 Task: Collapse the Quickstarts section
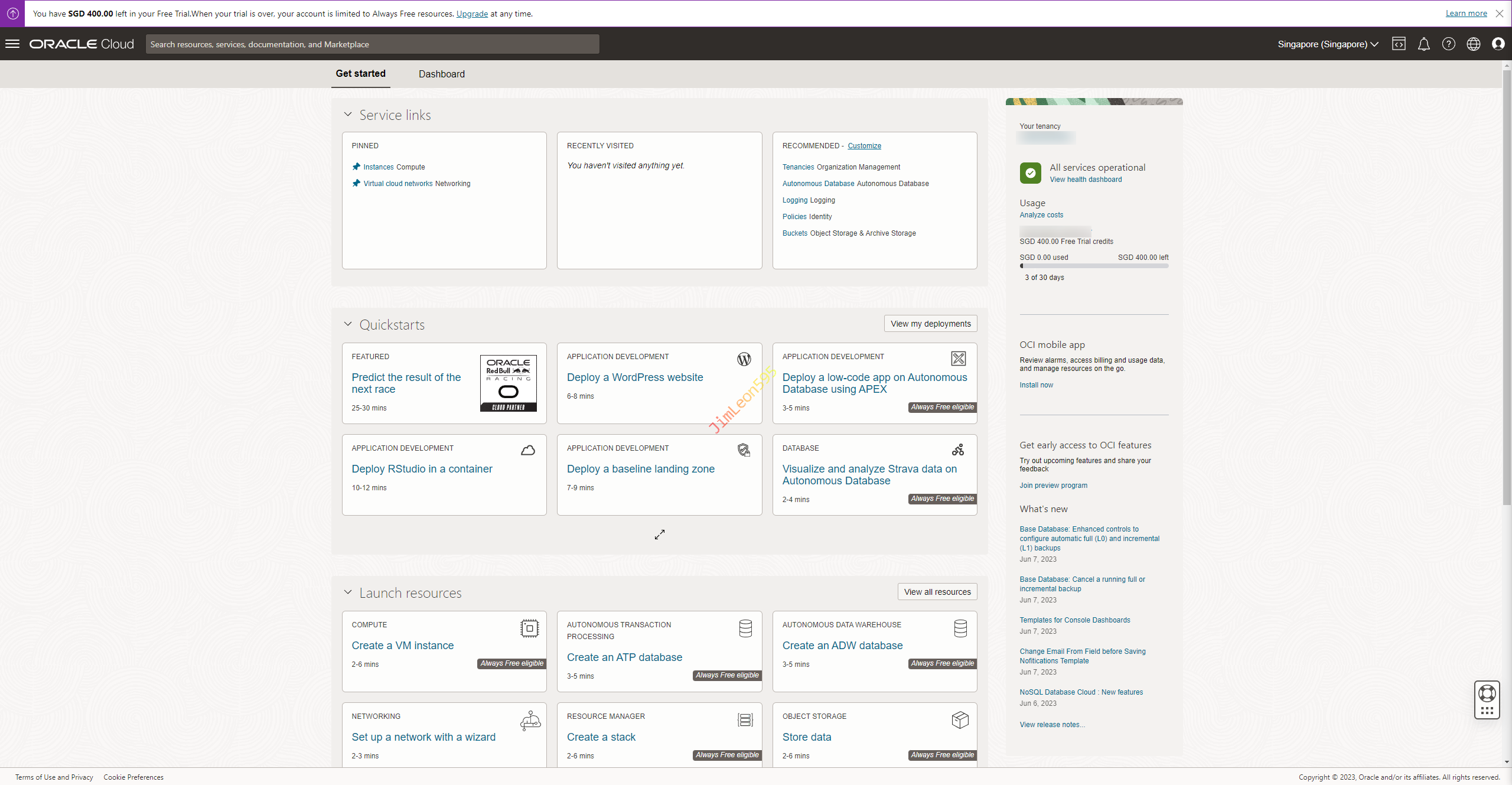click(348, 324)
